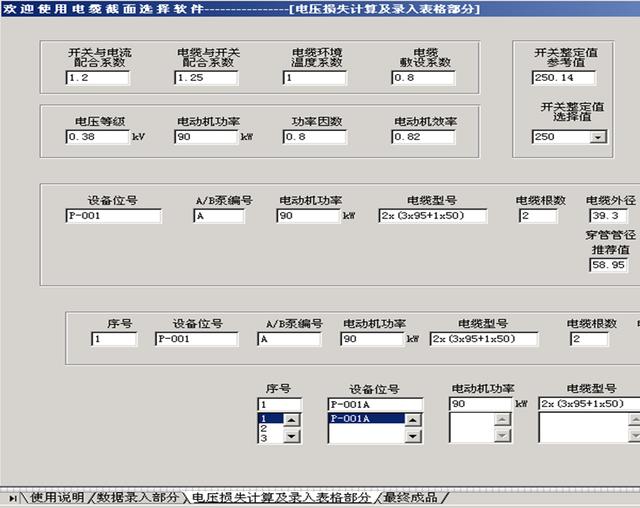Select P-001A in the 设备位号 list
Image resolution: width=640 pixels, height=508 pixels.
click(366, 418)
